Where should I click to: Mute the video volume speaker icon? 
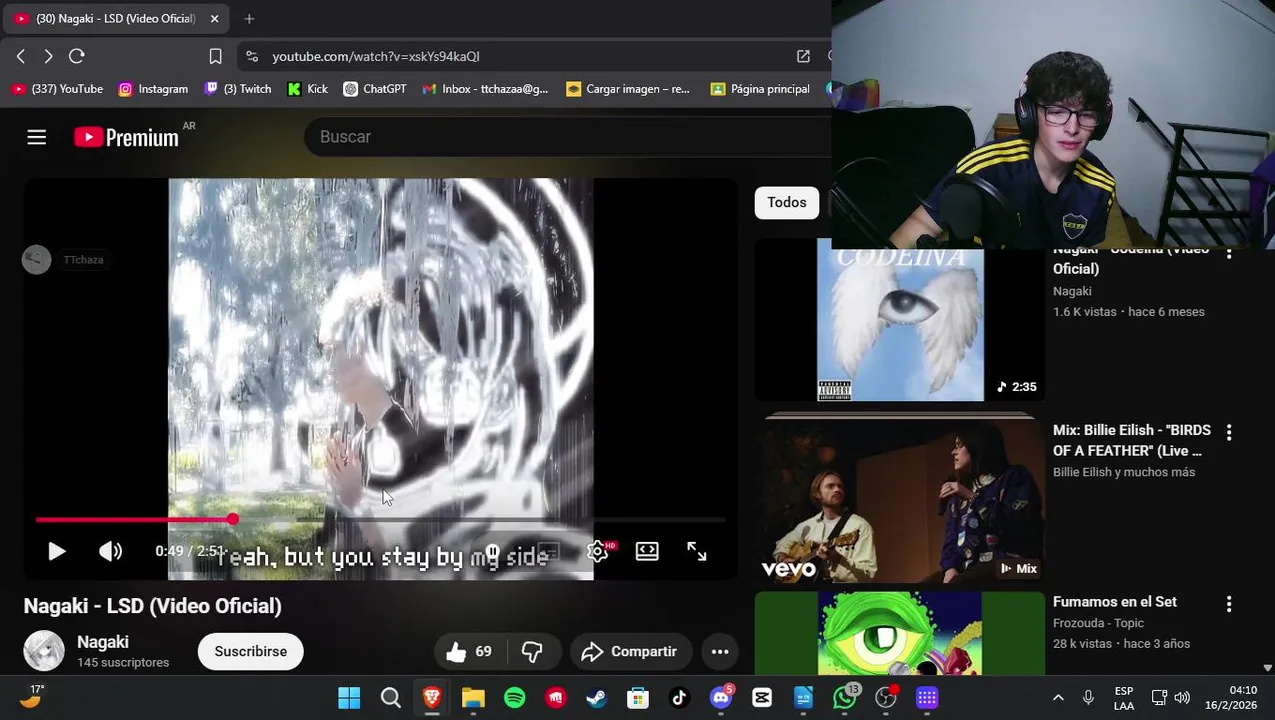click(110, 551)
